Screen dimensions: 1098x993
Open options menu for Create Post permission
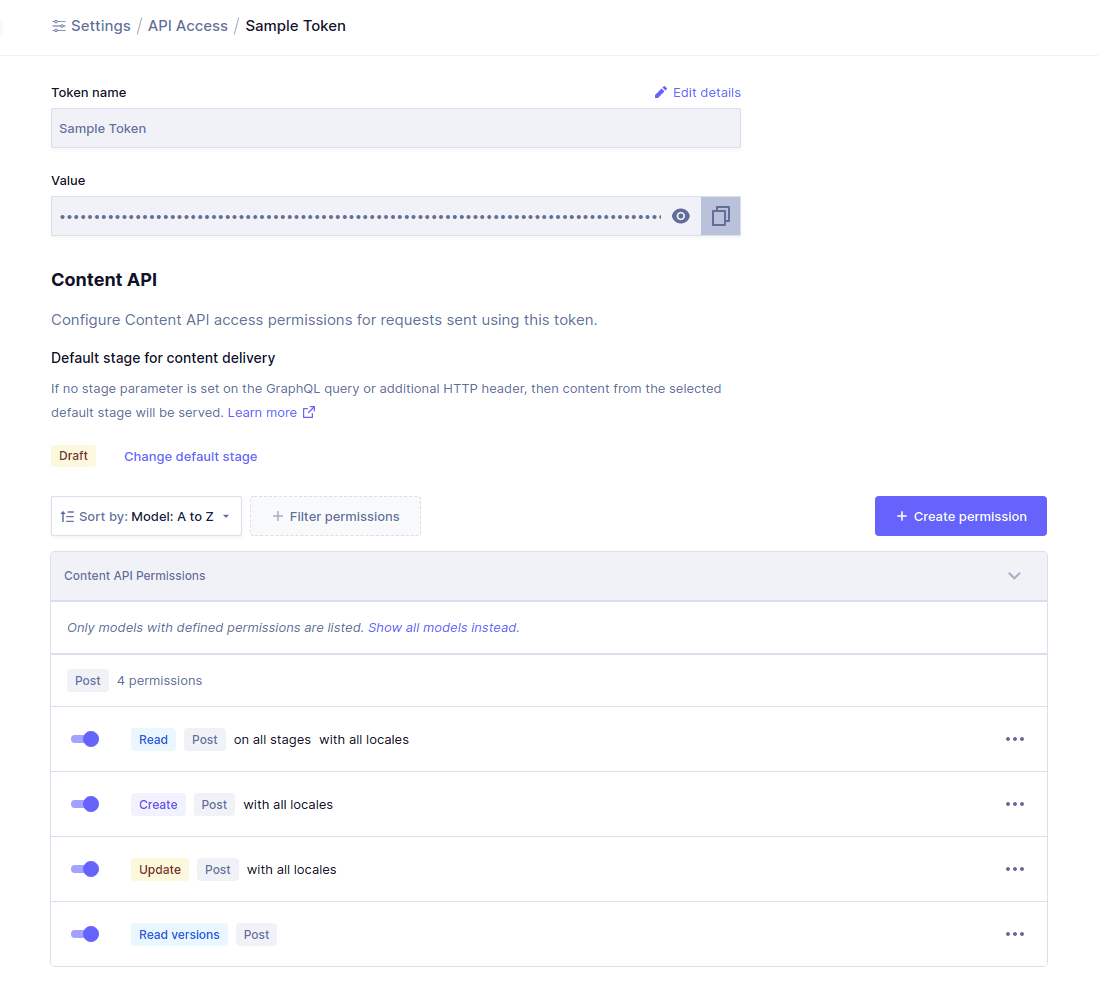click(x=1014, y=804)
